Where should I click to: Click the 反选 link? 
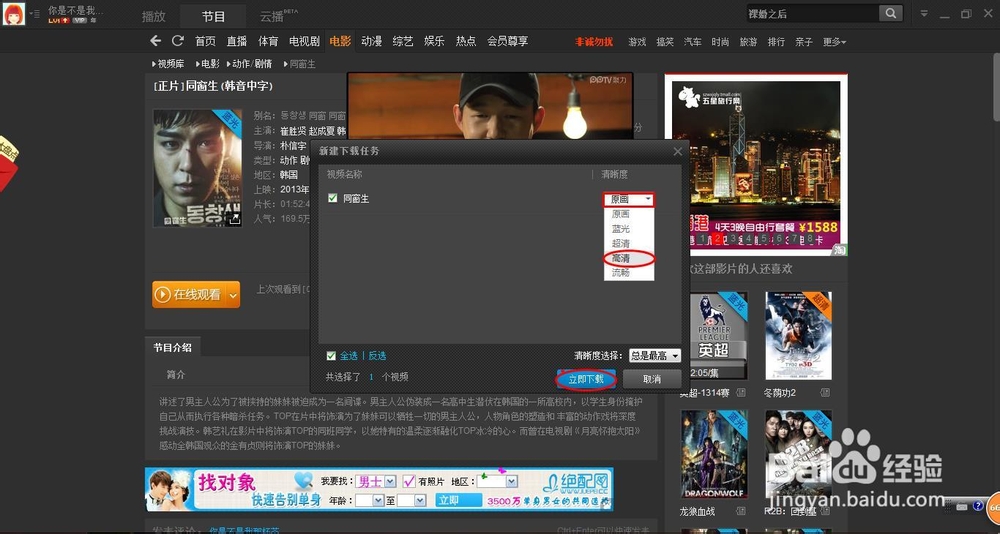(377, 356)
